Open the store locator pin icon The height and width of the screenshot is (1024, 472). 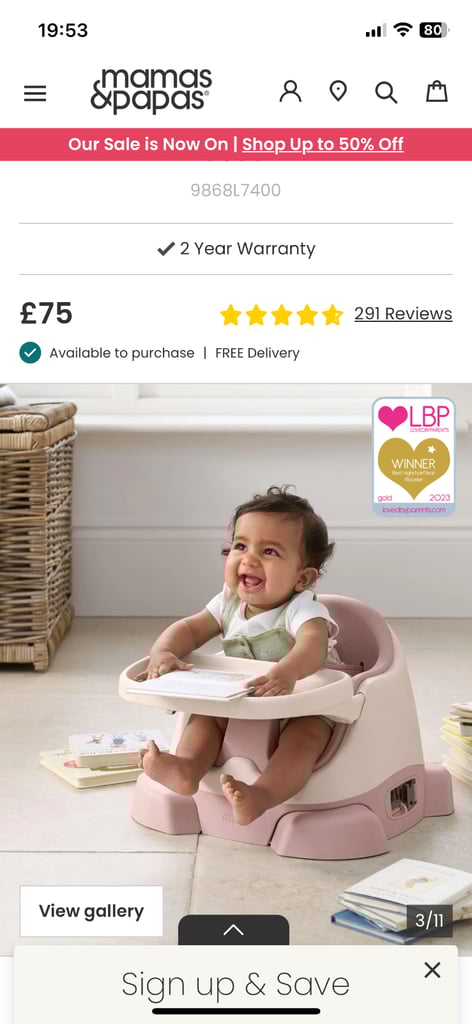[x=338, y=91]
